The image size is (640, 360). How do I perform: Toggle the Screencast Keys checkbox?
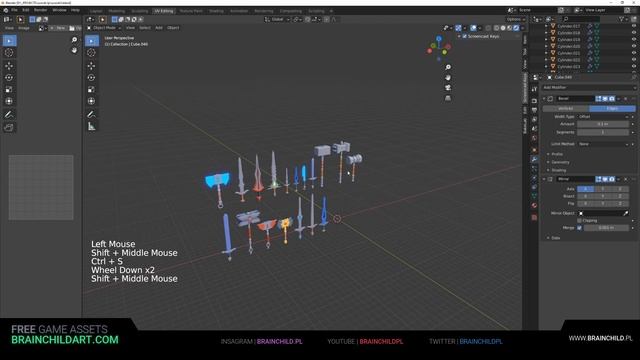point(464,36)
